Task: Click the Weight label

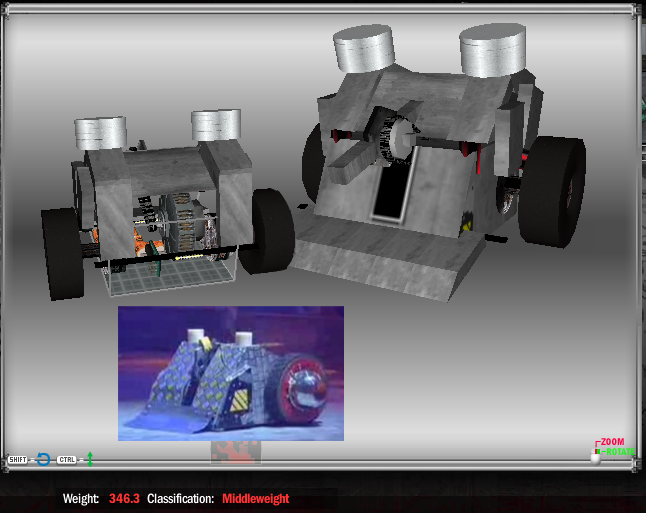Action: 81,499
